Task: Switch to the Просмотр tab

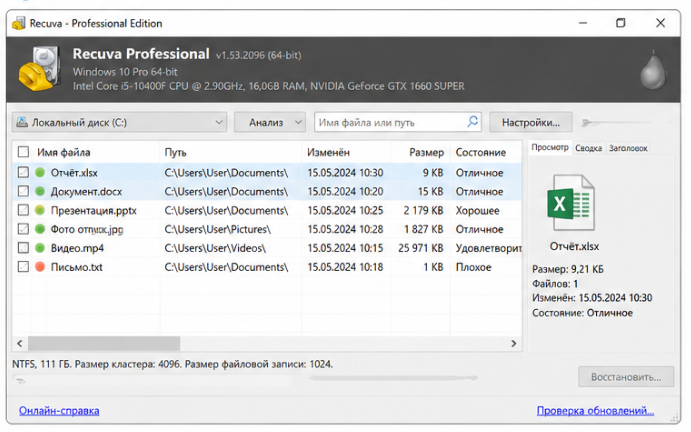Action: (x=550, y=148)
